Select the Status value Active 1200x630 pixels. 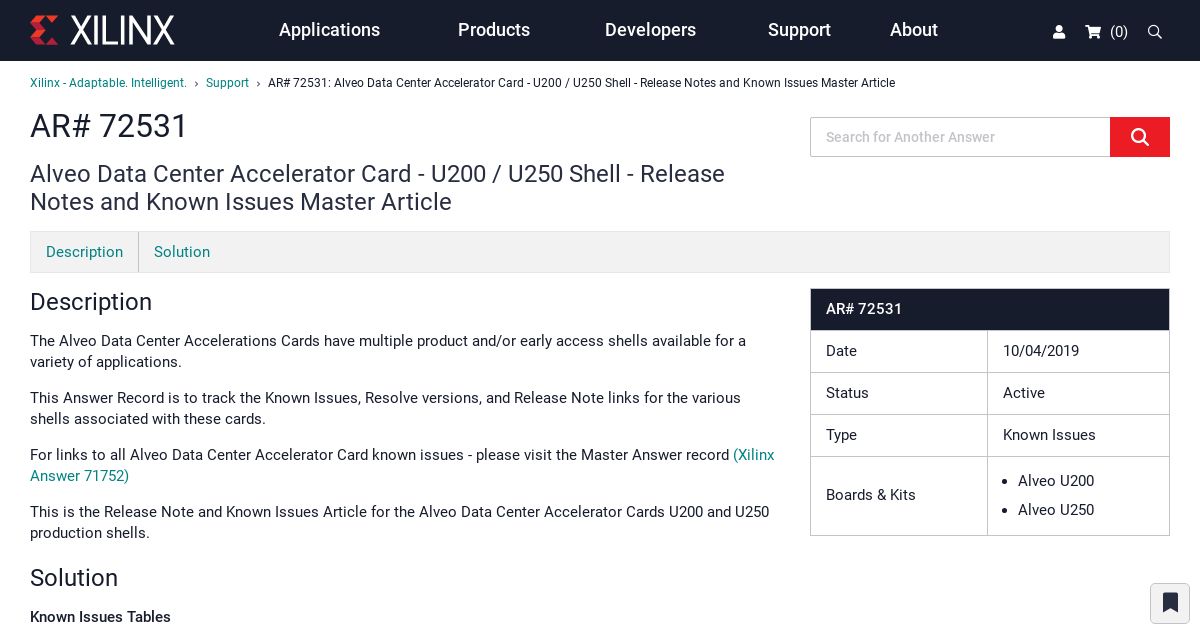(x=1024, y=393)
